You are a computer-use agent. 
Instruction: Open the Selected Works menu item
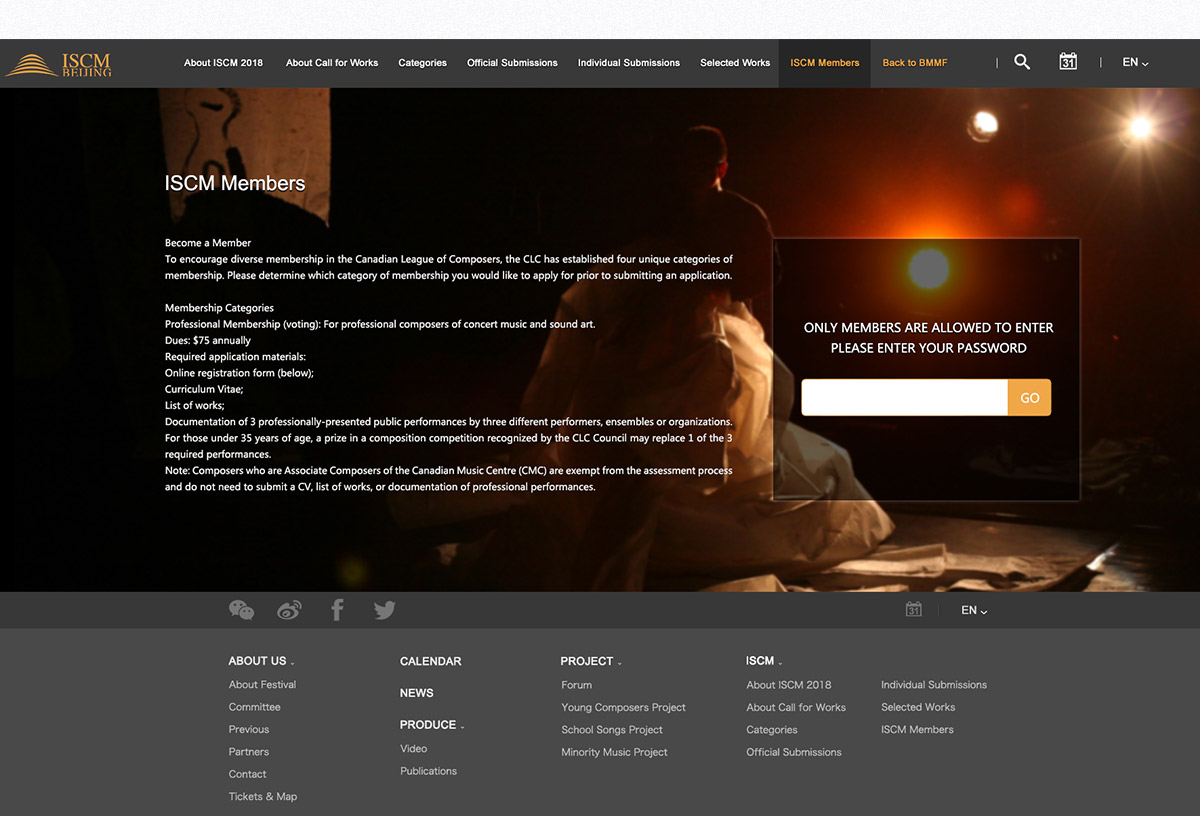point(735,63)
